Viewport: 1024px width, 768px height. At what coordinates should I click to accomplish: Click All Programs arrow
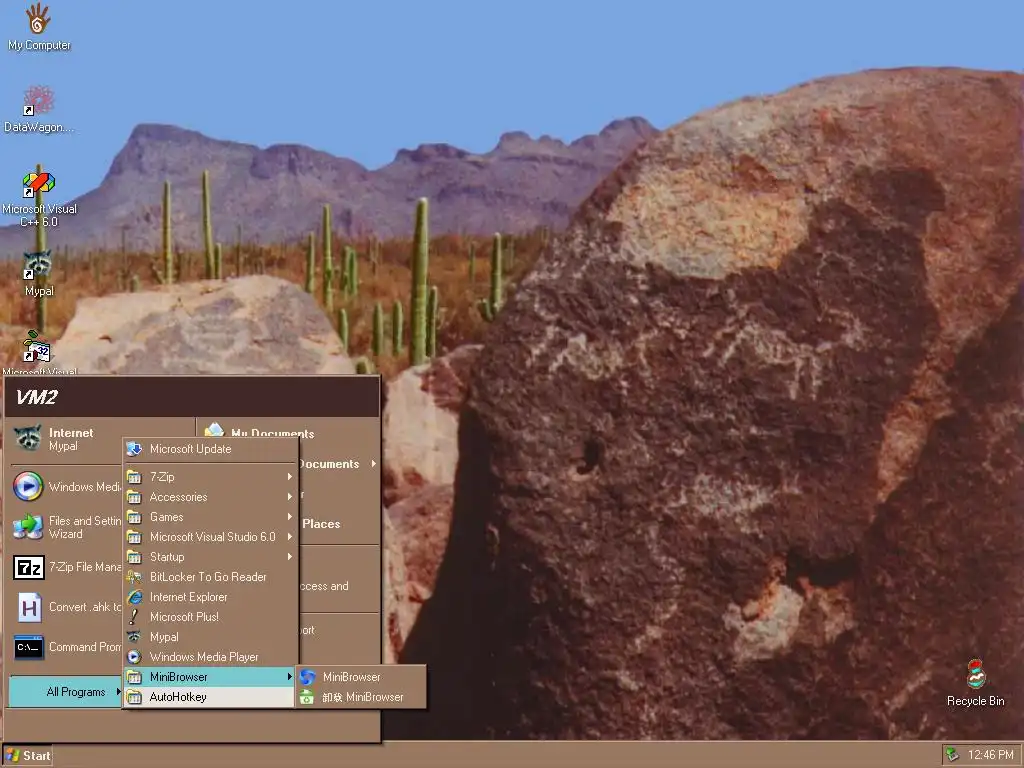[x=118, y=692]
